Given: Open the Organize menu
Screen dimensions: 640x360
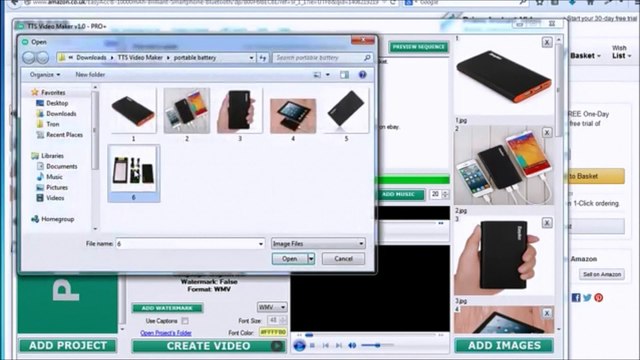Looking at the screenshot, I should 45,75.
